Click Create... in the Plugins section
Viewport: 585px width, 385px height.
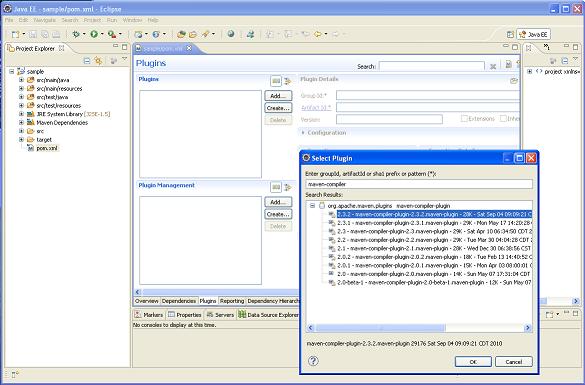(x=278, y=108)
